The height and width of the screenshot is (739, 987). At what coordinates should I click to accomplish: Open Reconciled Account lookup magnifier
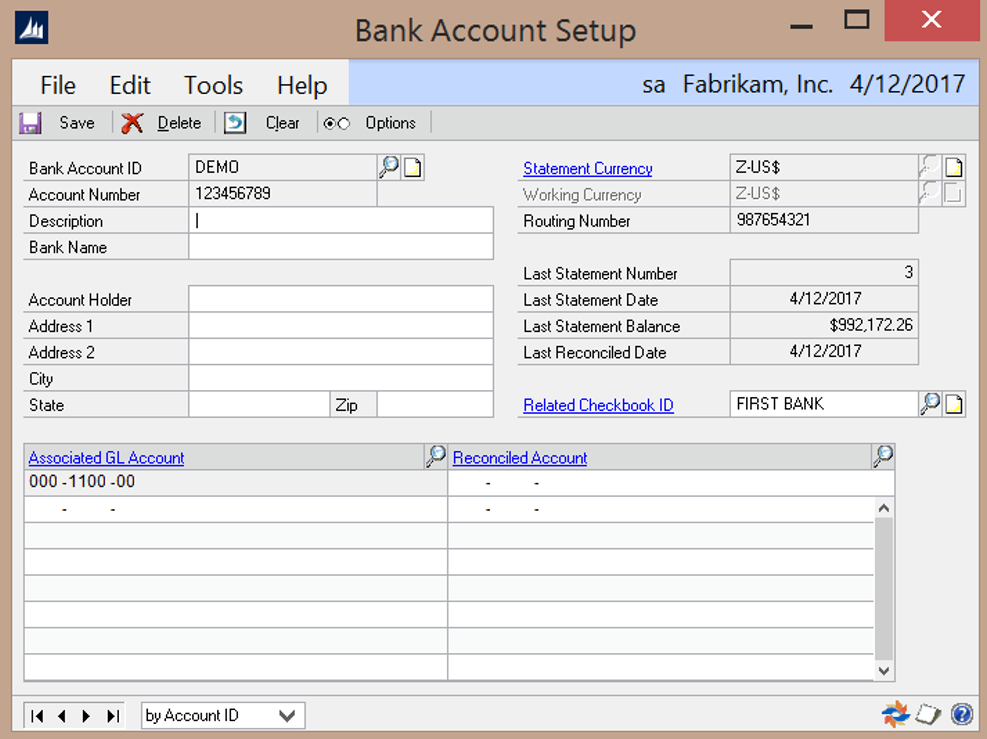(882, 457)
